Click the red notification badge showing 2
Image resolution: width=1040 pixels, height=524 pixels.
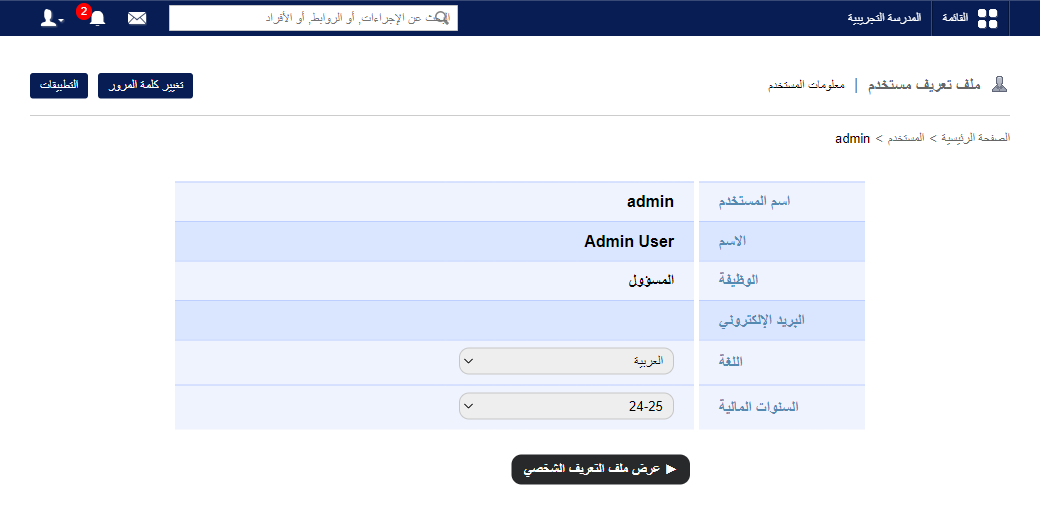[x=84, y=11]
